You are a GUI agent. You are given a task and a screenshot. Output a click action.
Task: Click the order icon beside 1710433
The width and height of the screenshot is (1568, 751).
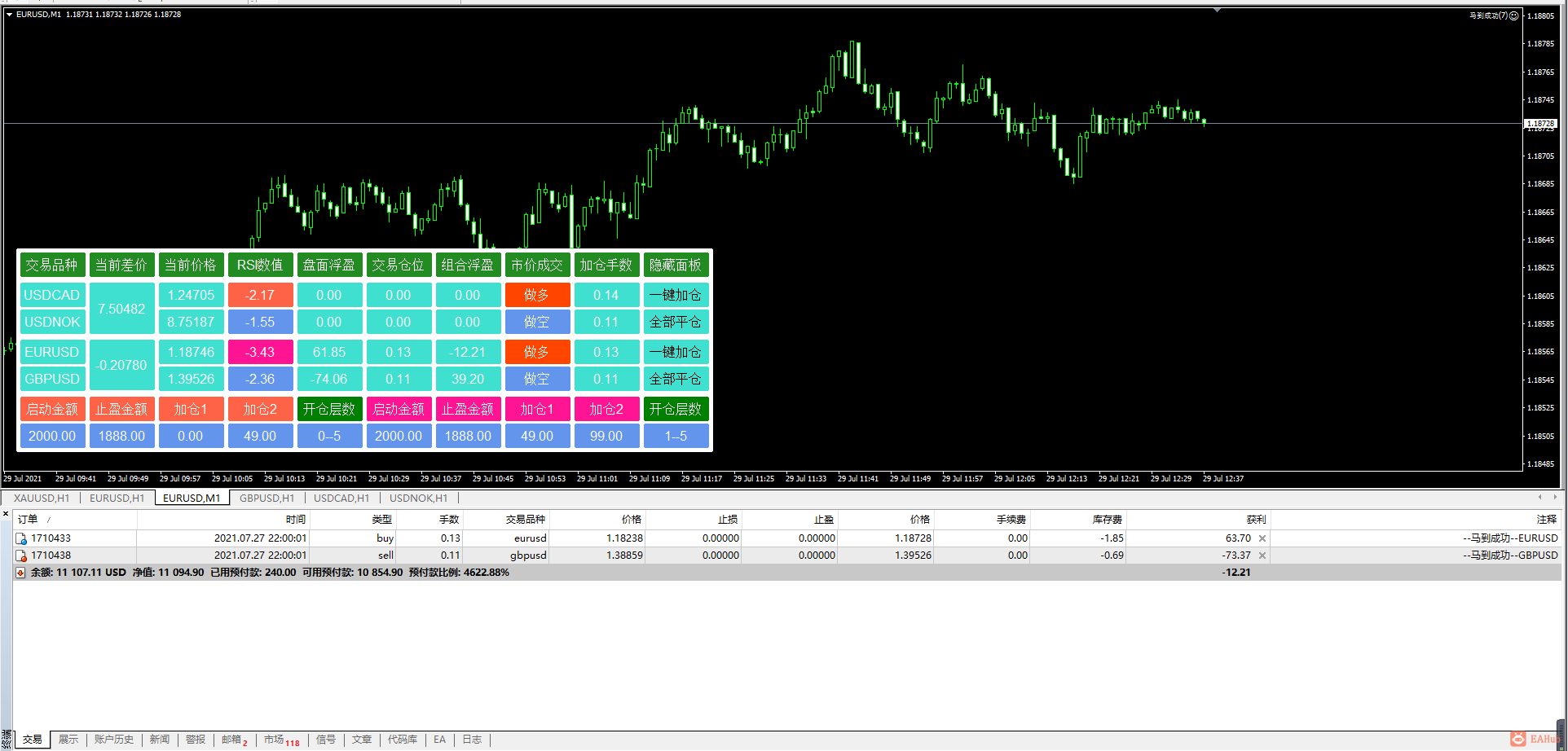(21, 538)
